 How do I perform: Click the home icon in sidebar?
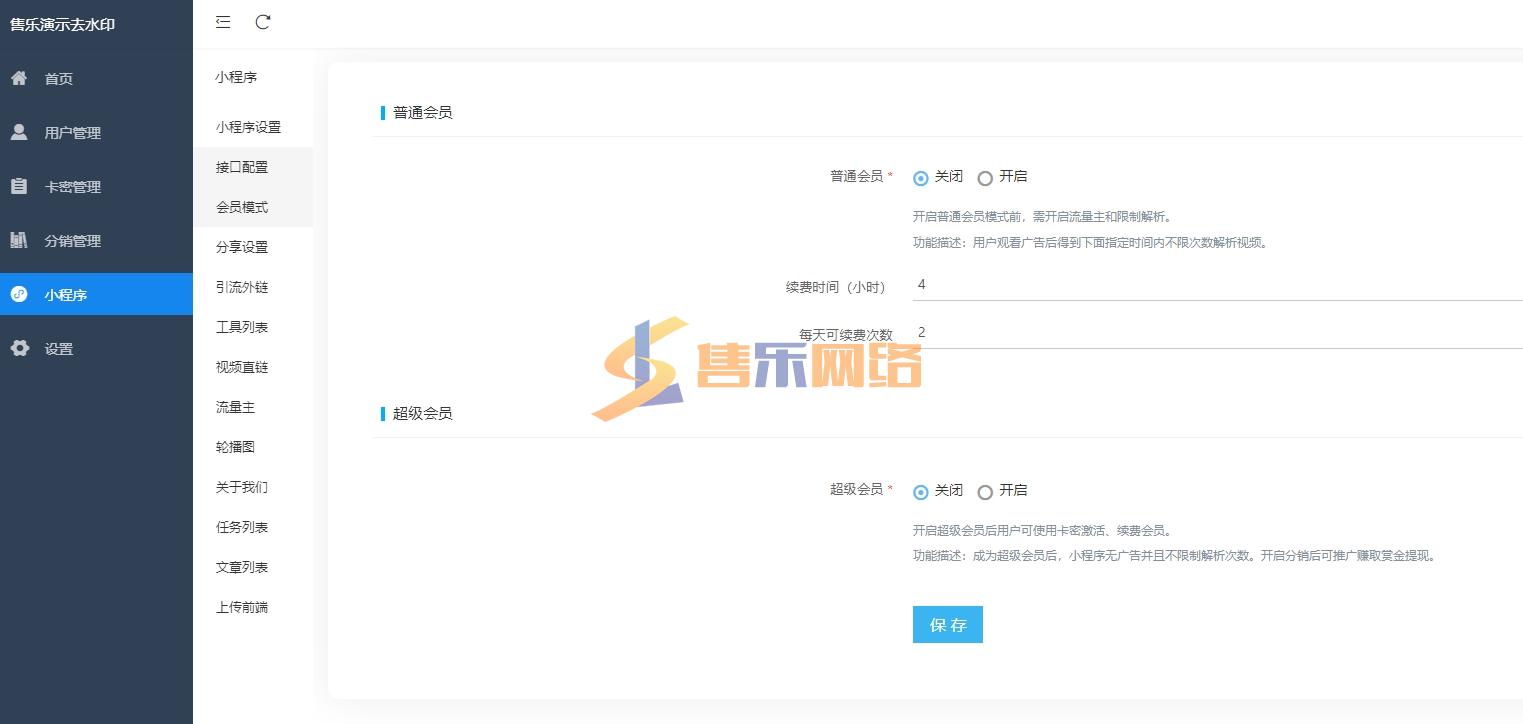(x=19, y=78)
